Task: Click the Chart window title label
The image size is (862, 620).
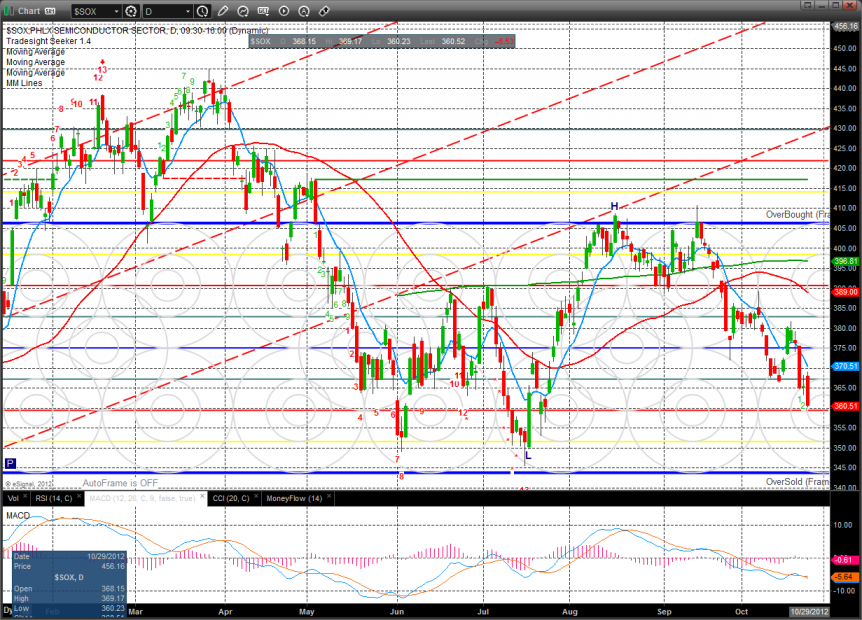Action: coord(29,11)
